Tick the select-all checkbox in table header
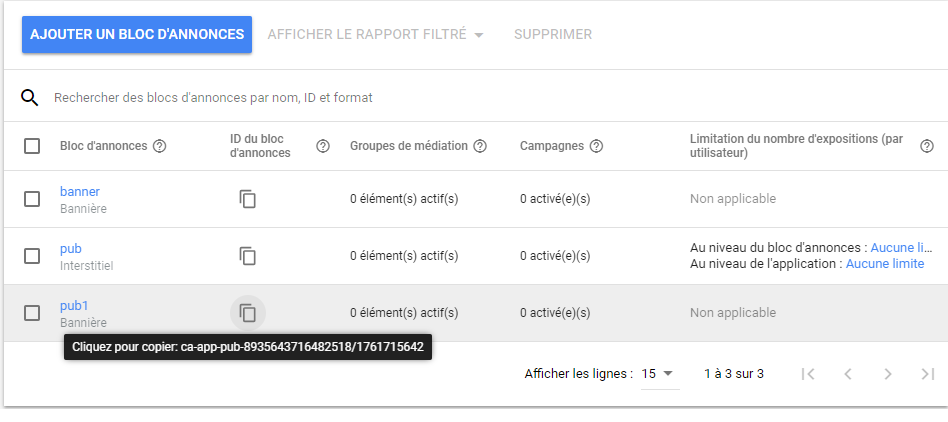This screenshot has height=422, width=948. point(32,146)
